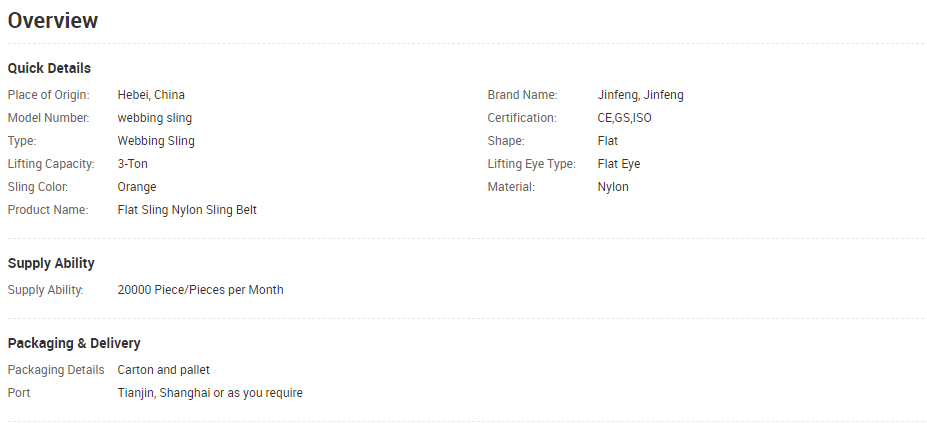Select Flat Sling Nylon Sling Belt text
The image size is (927, 429).
pyautogui.click(x=187, y=210)
